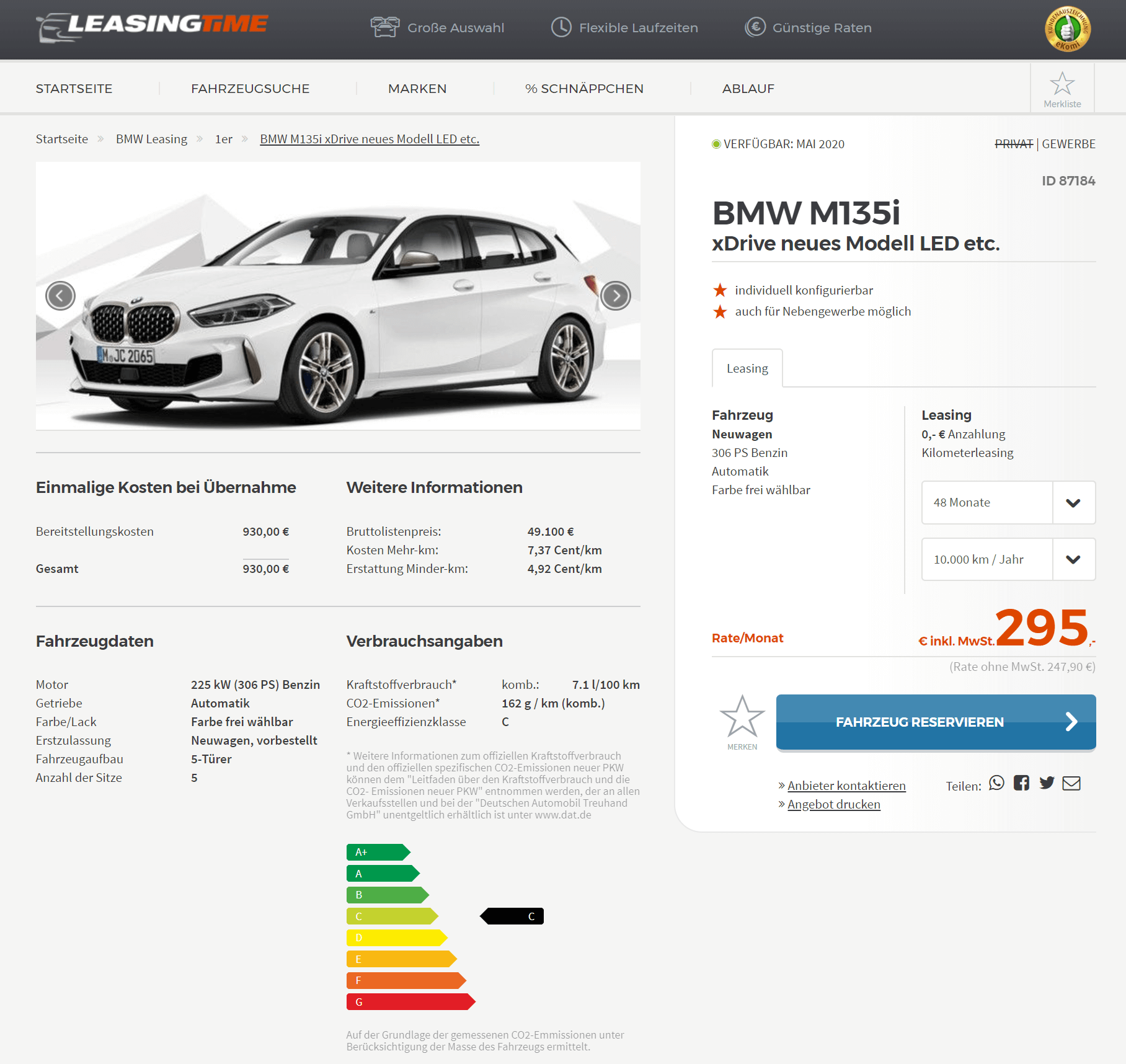The height and width of the screenshot is (1064, 1126).
Task: Show previous car image
Action: (x=60, y=296)
